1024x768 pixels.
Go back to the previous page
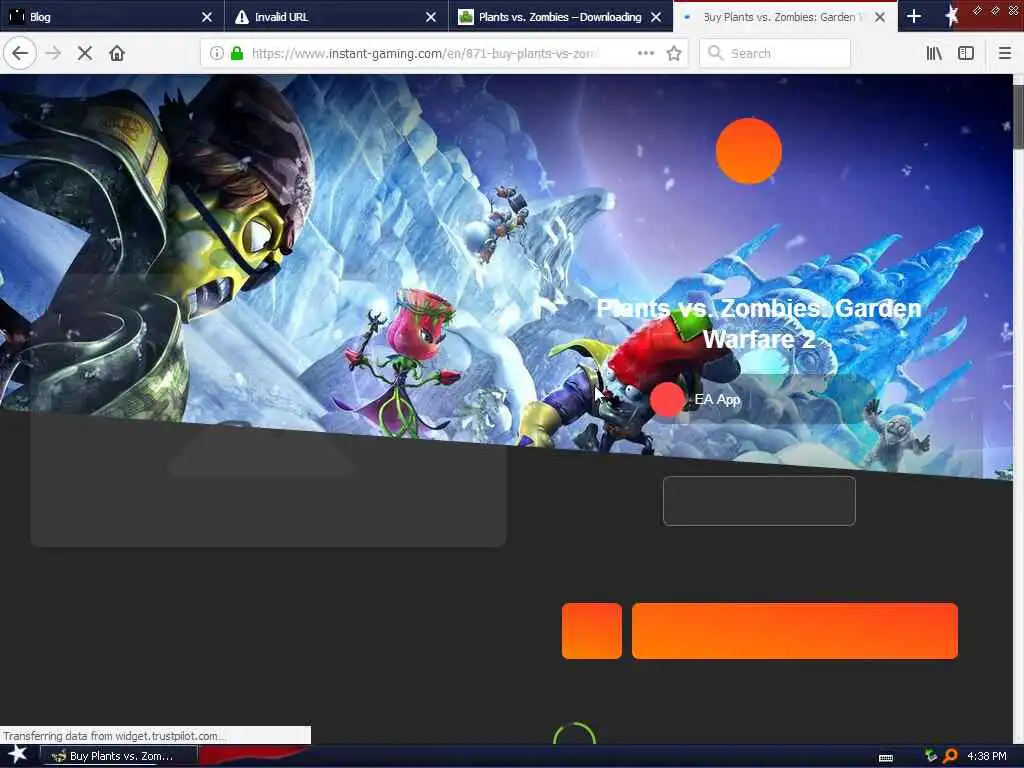(20, 53)
